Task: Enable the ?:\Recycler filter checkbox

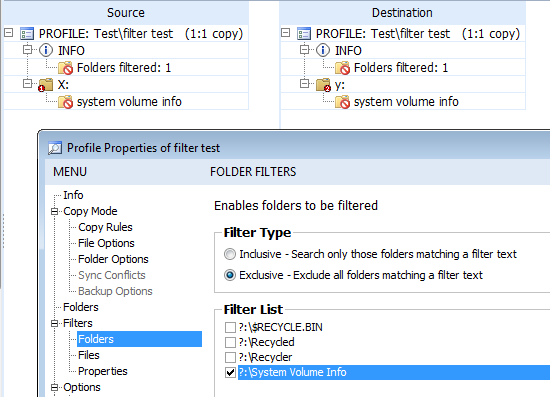Action: [230, 357]
